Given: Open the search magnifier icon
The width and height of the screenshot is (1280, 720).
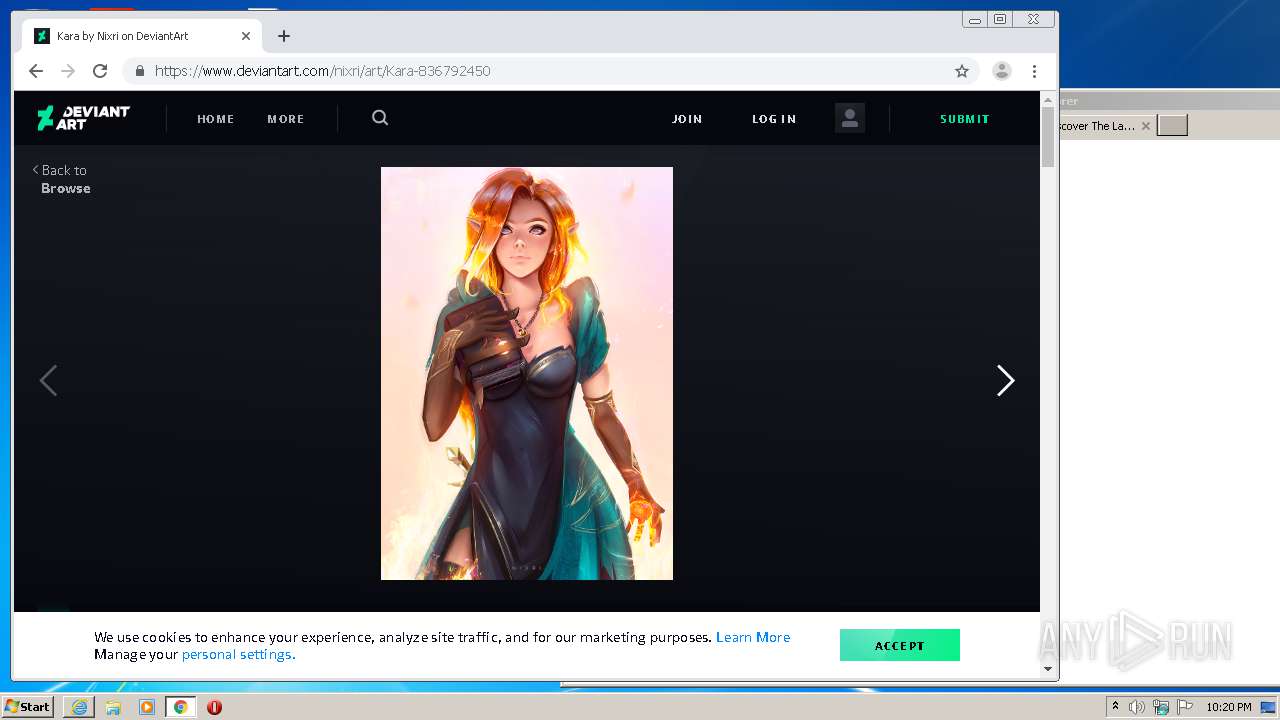Looking at the screenshot, I should tap(380, 118).
